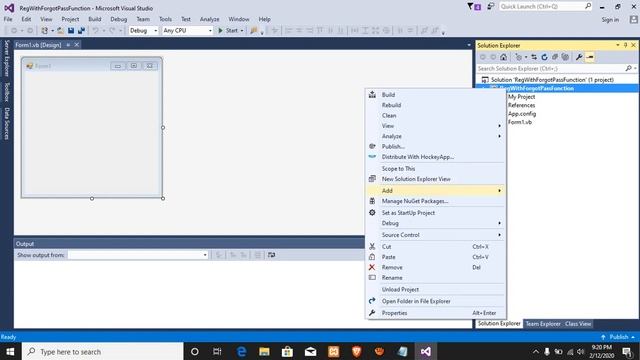The height and width of the screenshot is (360, 640).
Task: Open the Project menu in the menu bar
Action: pos(70,19)
